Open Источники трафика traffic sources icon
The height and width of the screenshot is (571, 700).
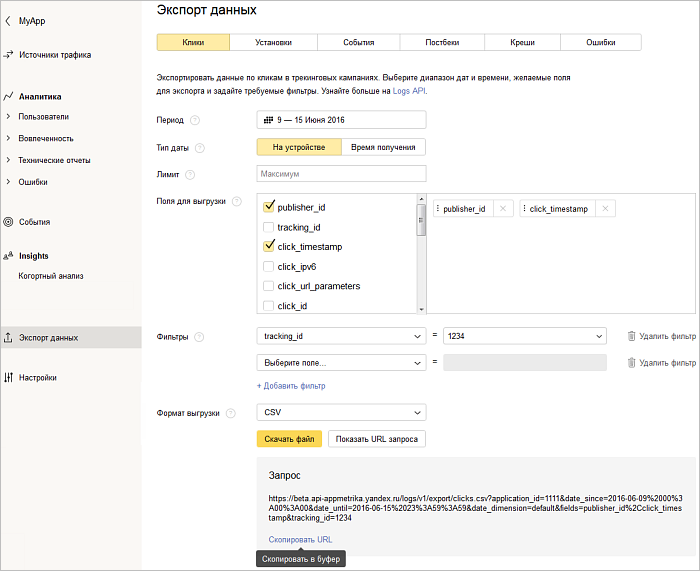coord(8,55)
